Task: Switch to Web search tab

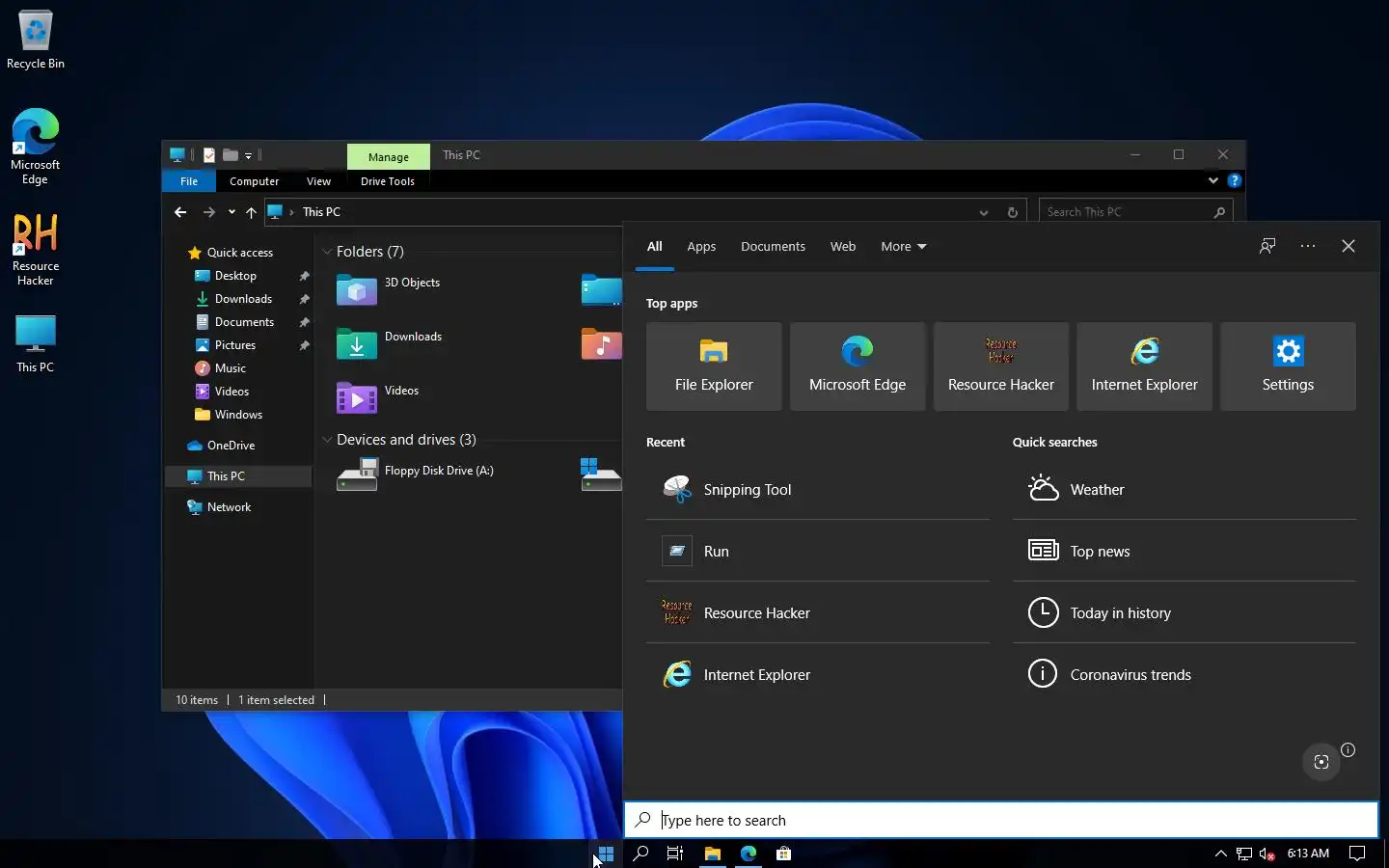Action: pyautogui.click(x=843, y=246)
